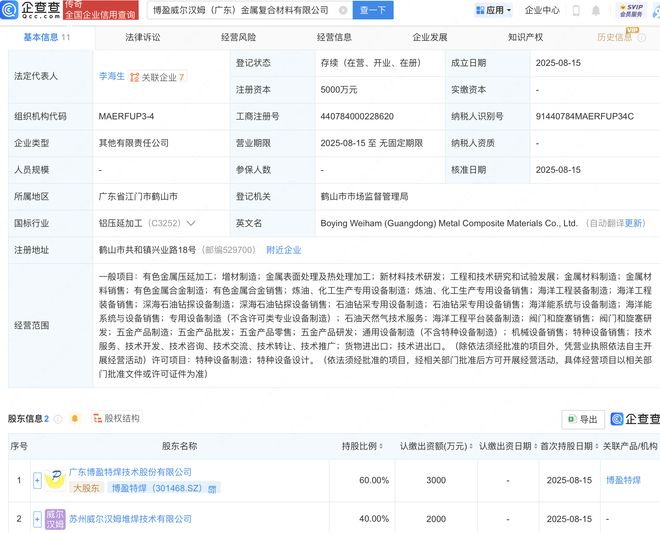Click the 股东信息 info icon
The width and height of the screenshot is (660, 533).
coord(58,419)
